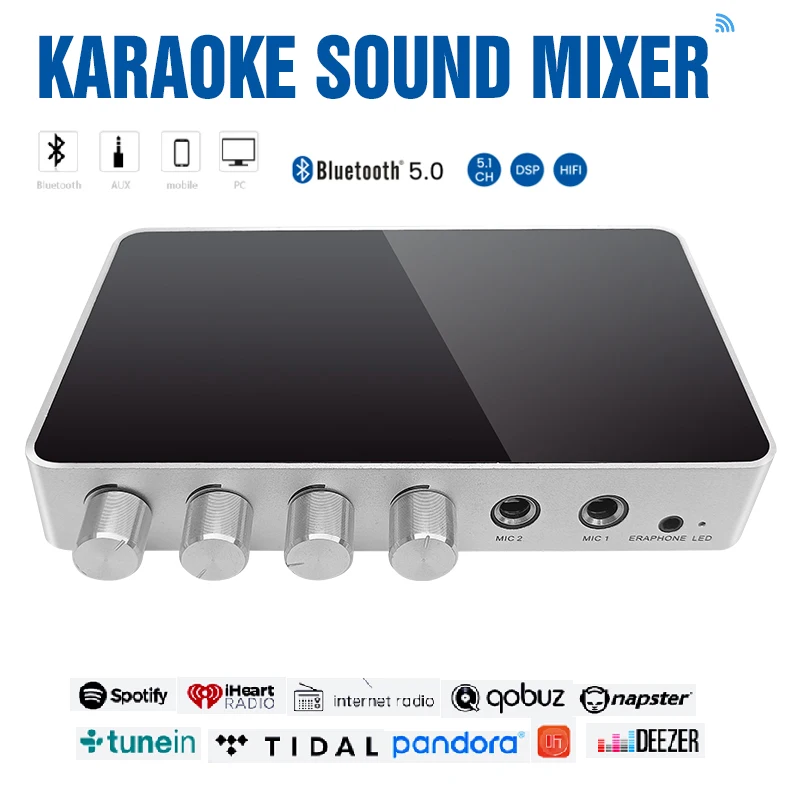Select the TIDAL logo
This screenshot has height=800, width=800.
coord(296,746)
